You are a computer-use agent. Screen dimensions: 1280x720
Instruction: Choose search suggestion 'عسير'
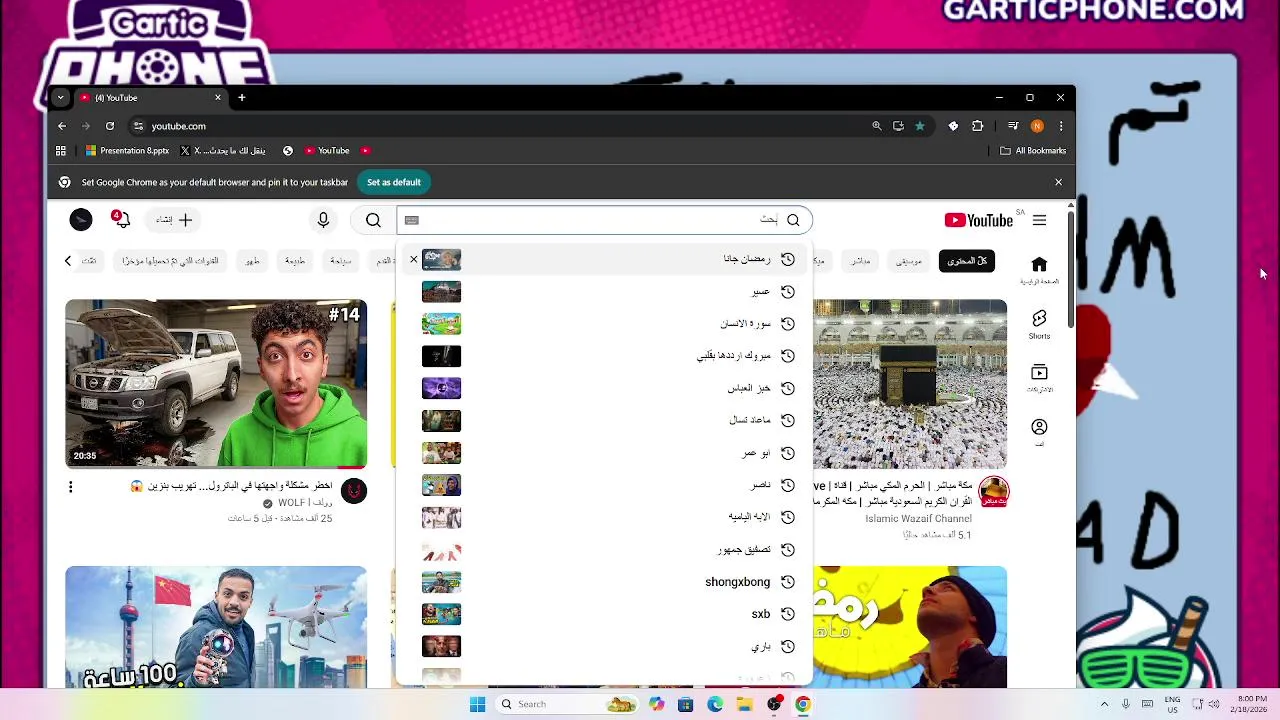tap(604, 292)
